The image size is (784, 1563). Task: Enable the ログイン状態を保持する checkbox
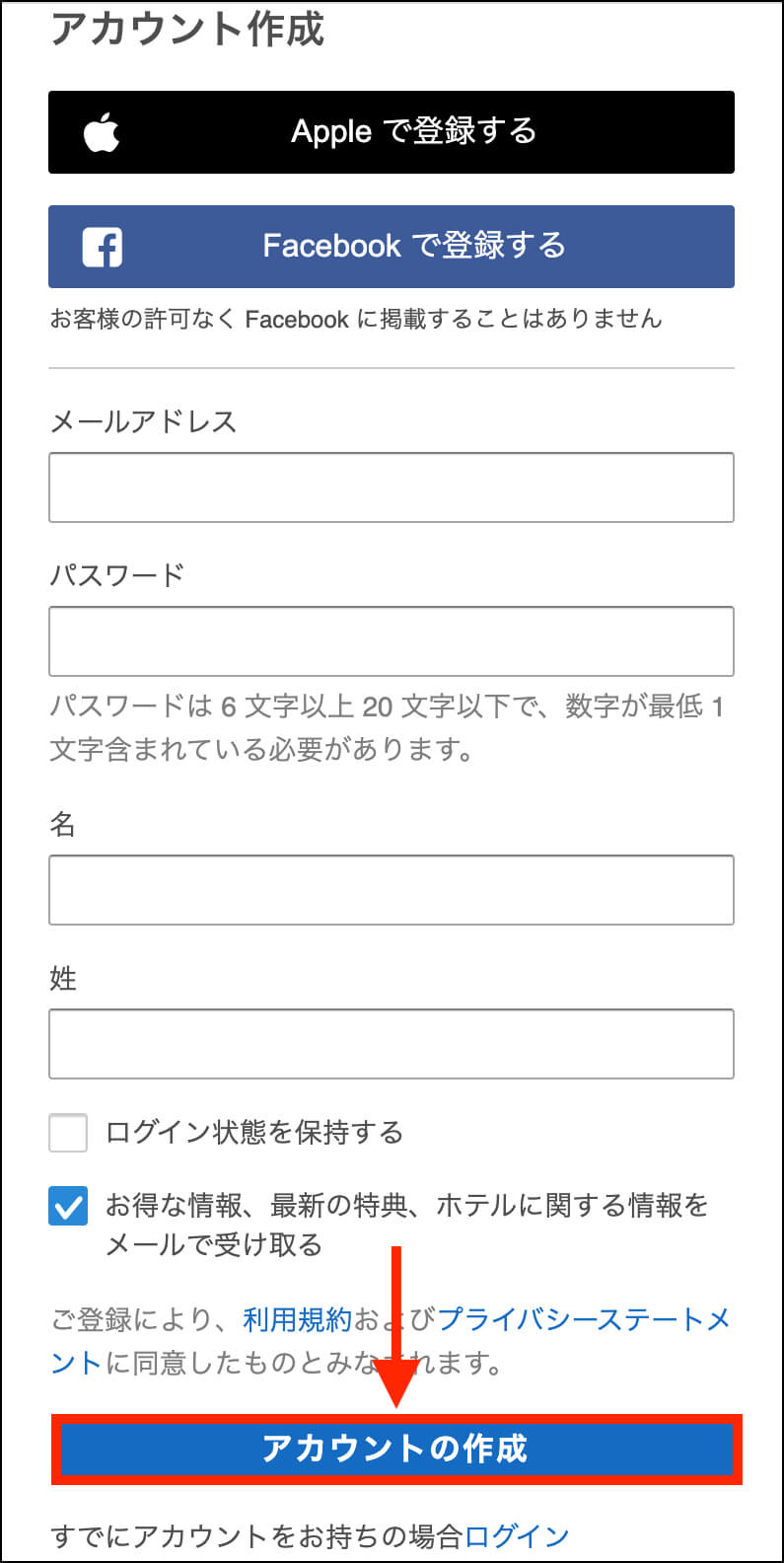pos(68,1133)
